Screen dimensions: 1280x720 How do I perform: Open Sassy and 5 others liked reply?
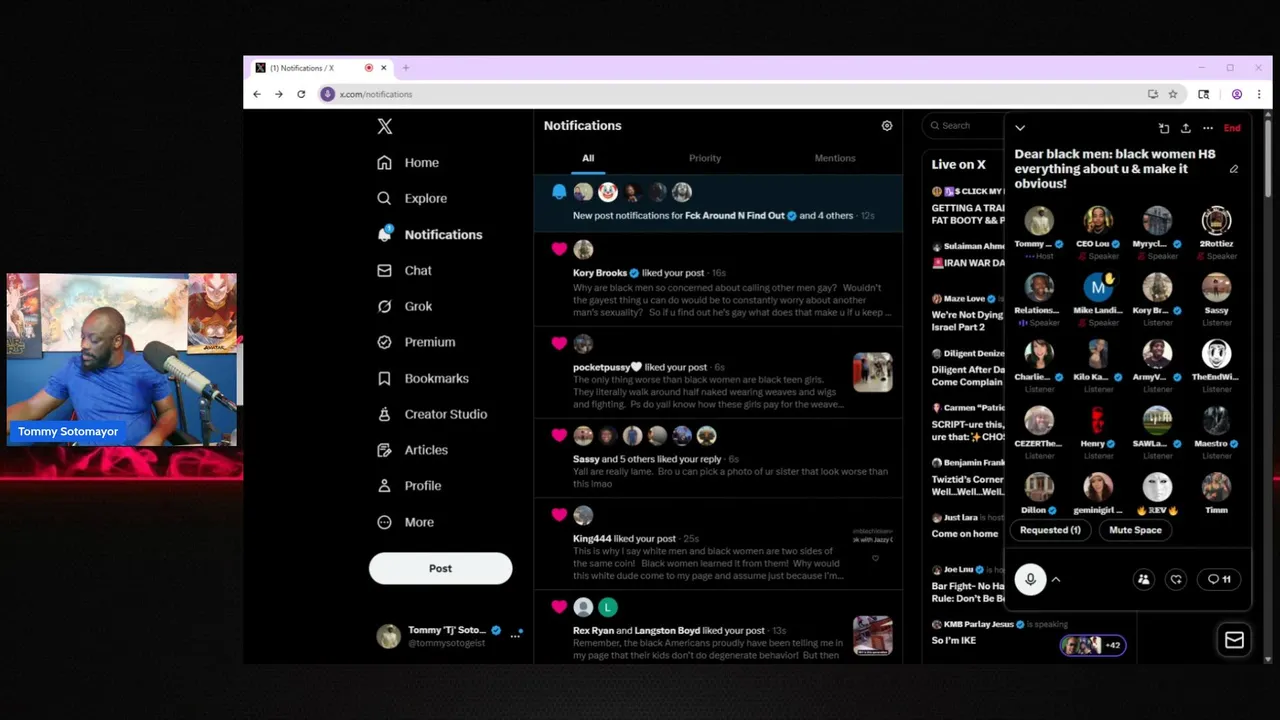click(x=718, y=458)
